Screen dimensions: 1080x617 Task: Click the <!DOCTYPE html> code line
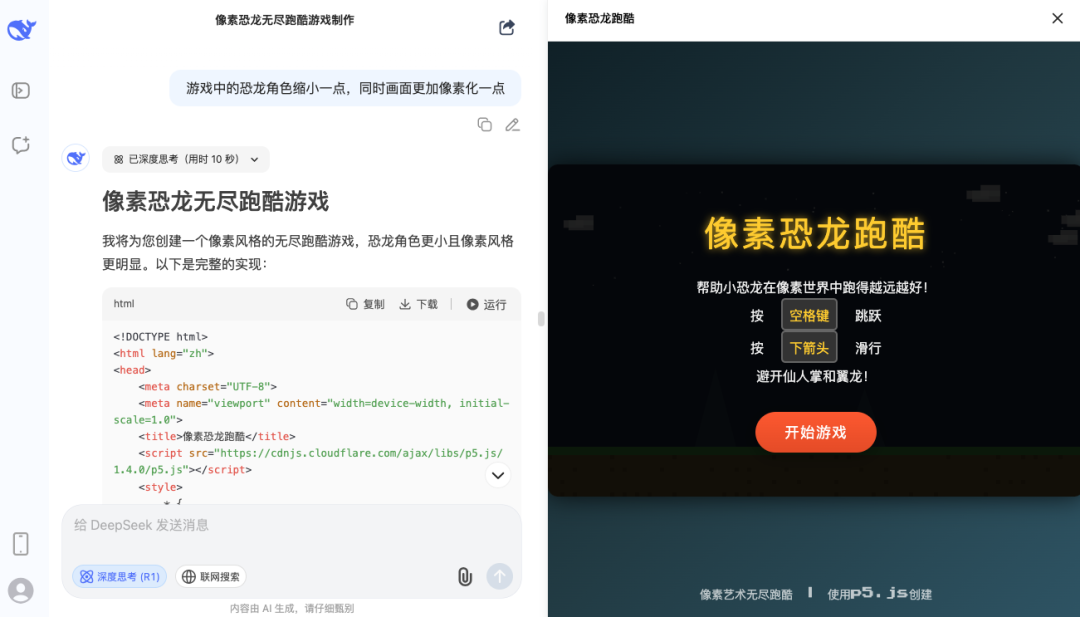[160, 337]
